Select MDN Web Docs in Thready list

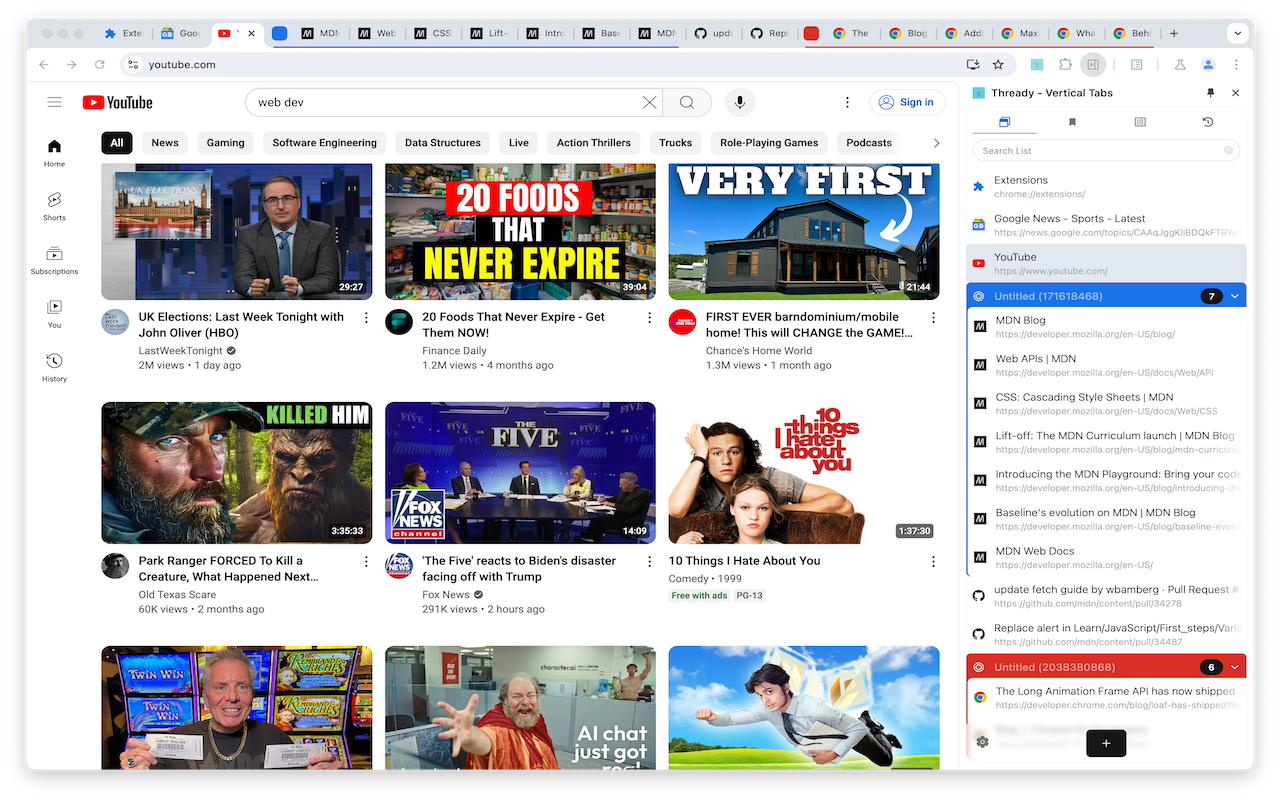point(1106,558)
